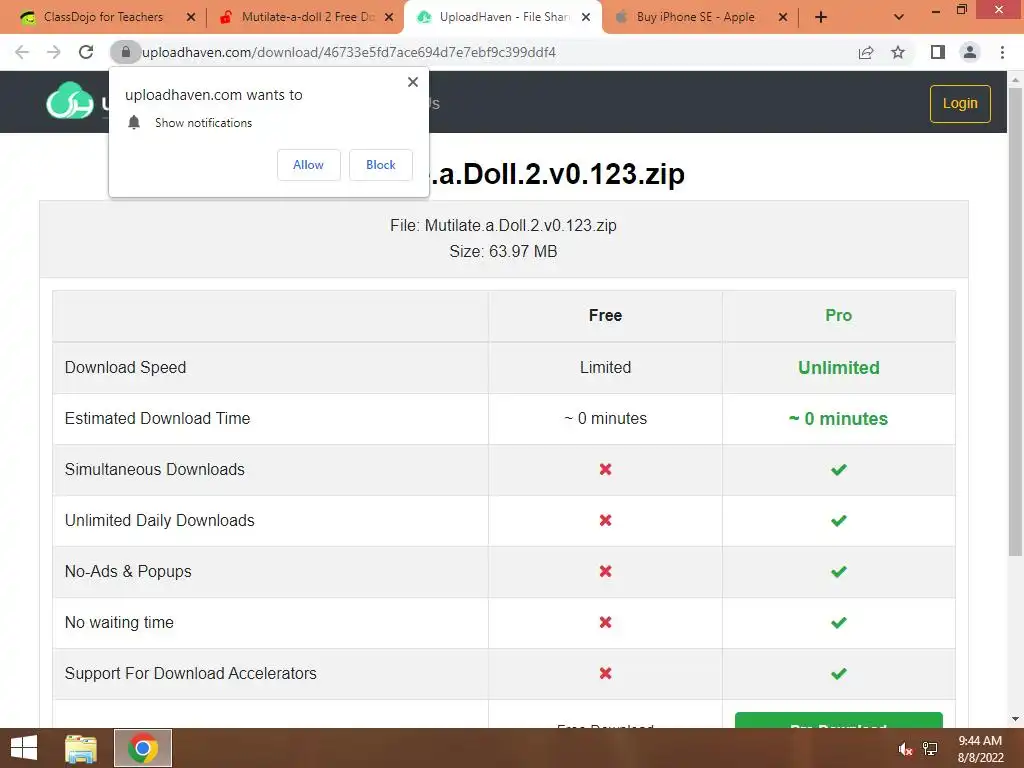This screenshot has width=1024, height=768.
Task: Click the page vertical scrollbar thumb
Action: (1015, 321)
